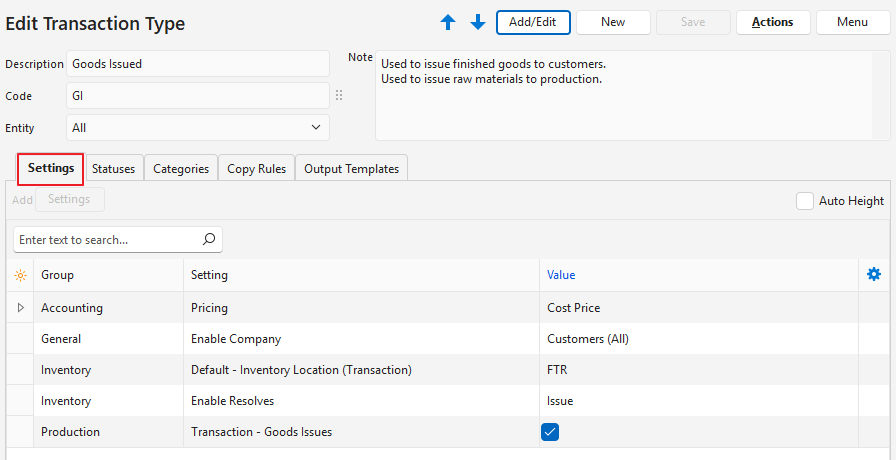Open the Actions menu button
896x460 pixels.
click(x=772, y=22)
